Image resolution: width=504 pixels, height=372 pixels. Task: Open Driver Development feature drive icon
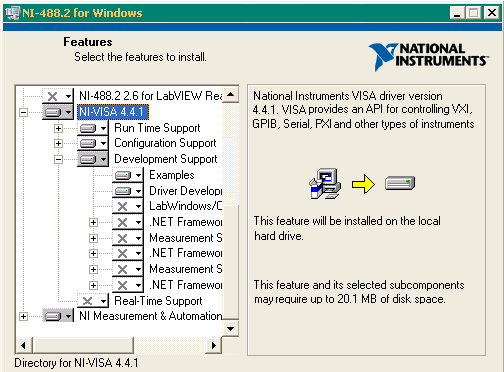click(128, 191)
